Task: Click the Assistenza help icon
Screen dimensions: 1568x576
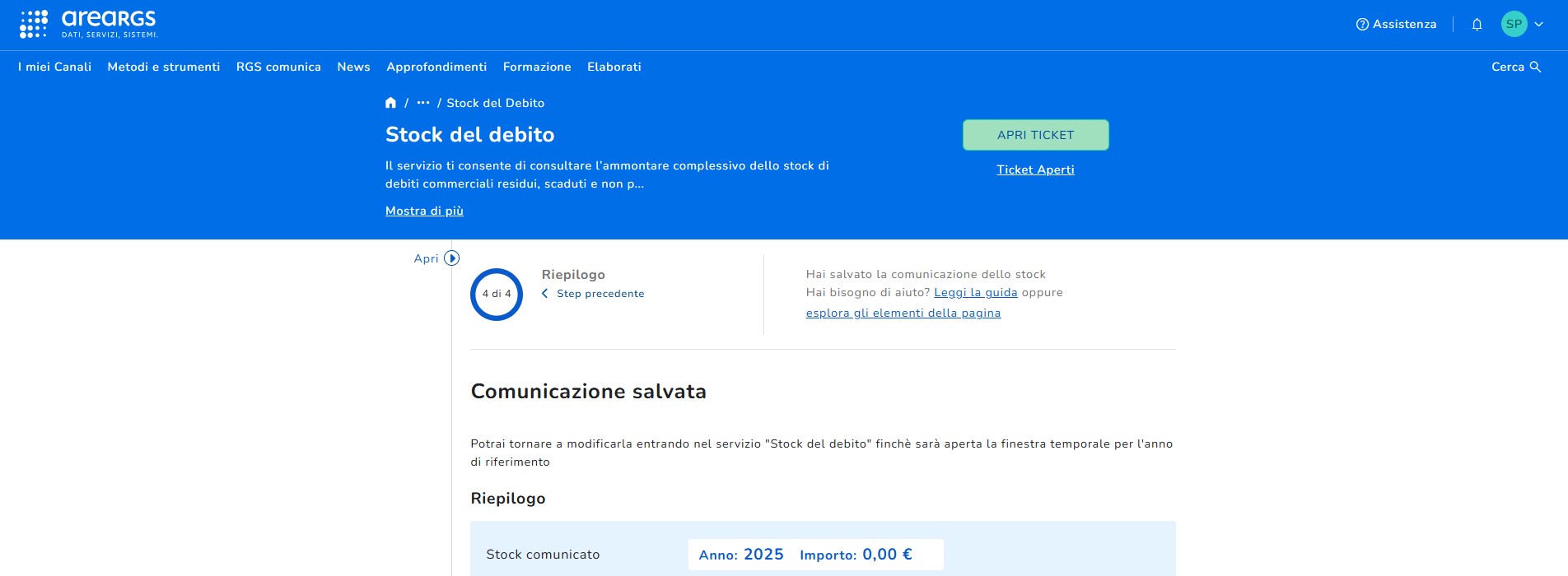Action: pos(1362,25)
